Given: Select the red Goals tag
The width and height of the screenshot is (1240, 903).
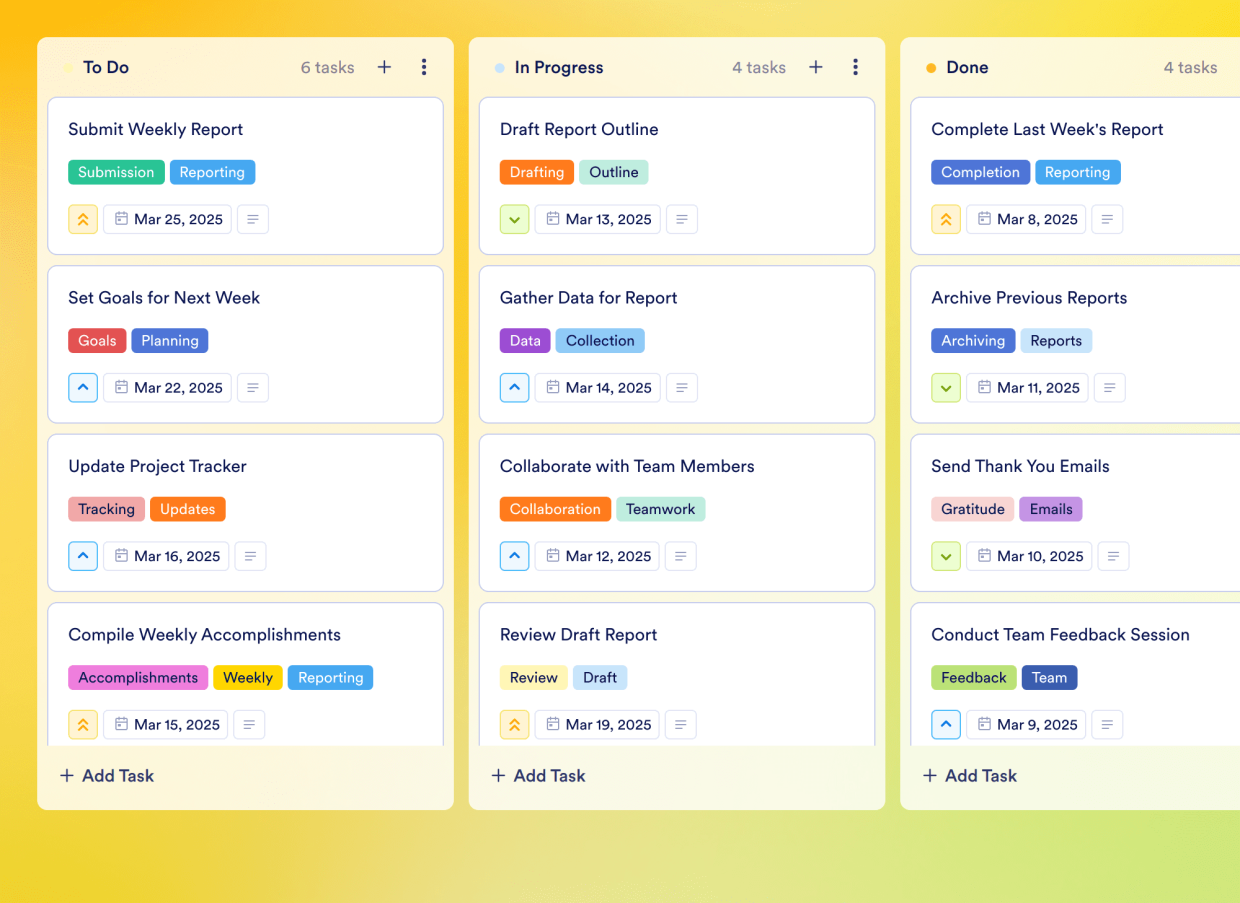Looking at the screenshot, I should [97, 340].
